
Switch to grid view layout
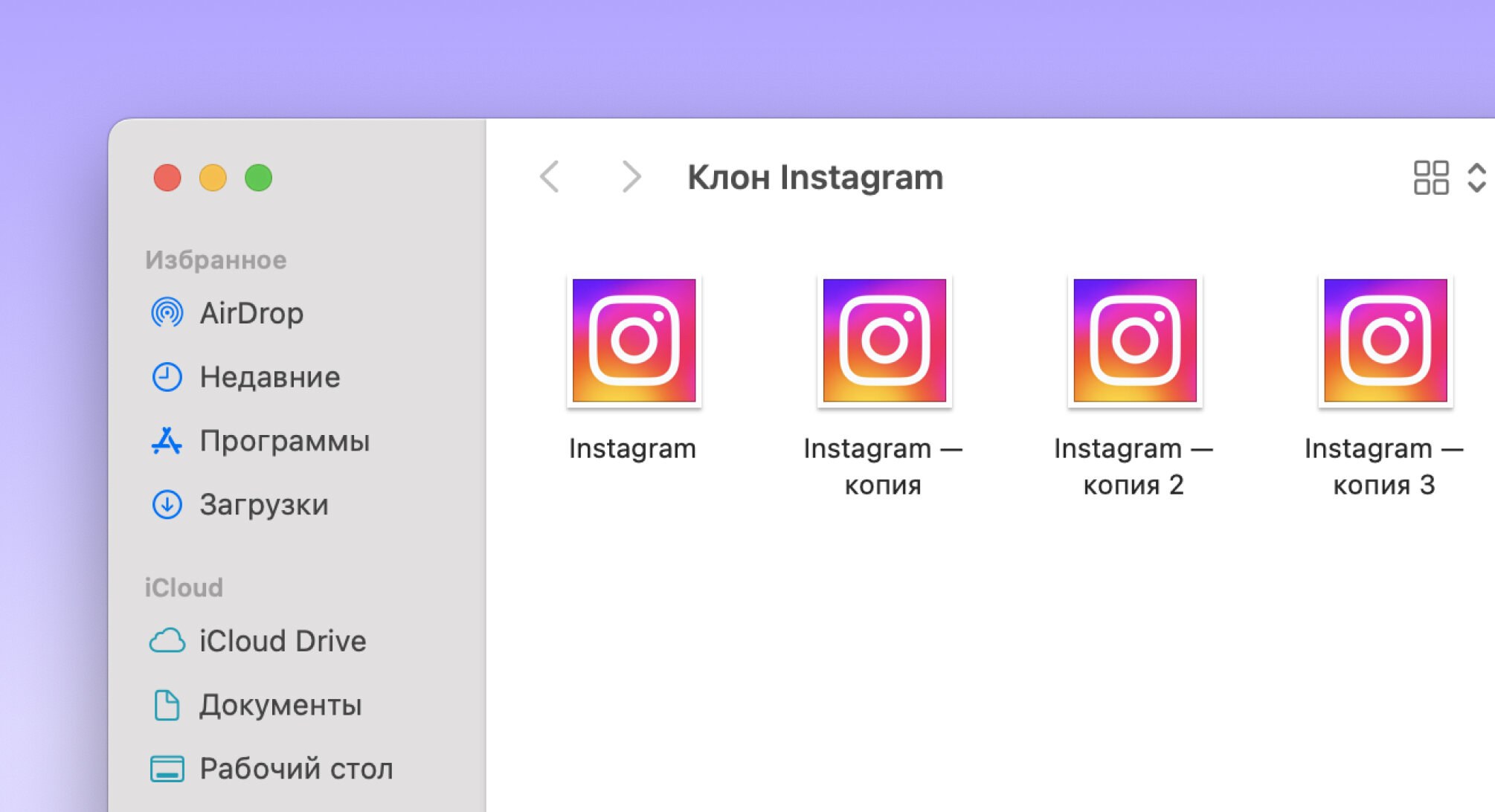click(x=1430, y=178)
